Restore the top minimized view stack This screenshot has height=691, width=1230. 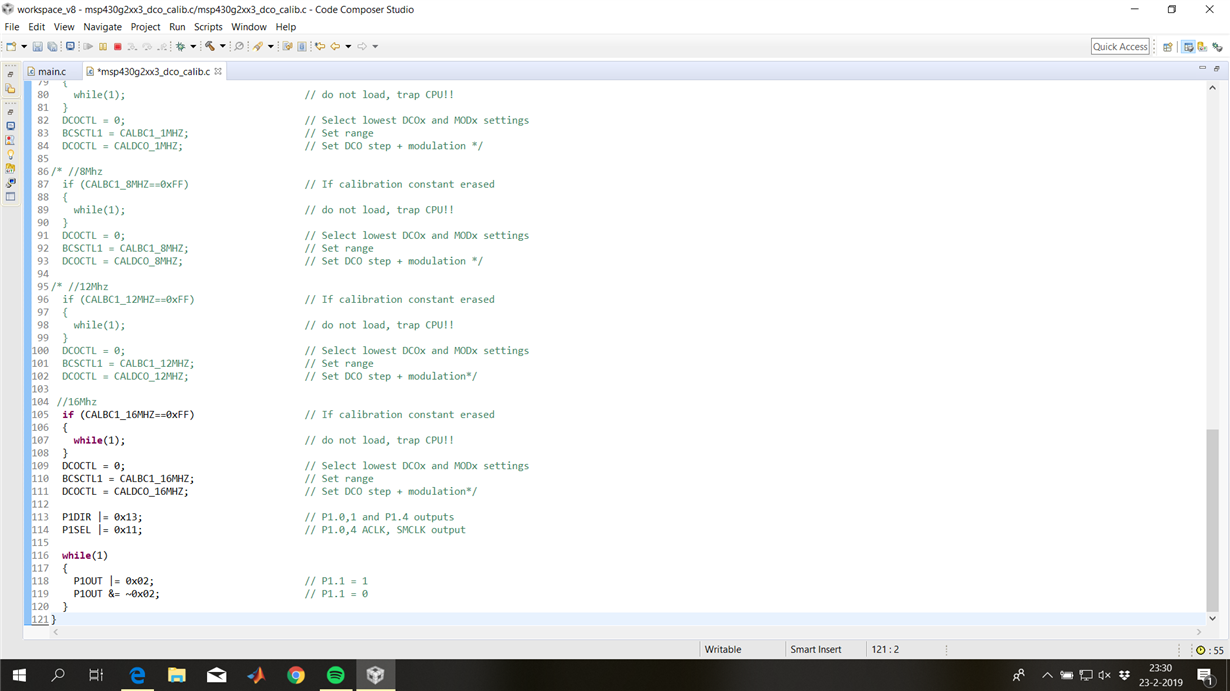(x=10, y=74)
